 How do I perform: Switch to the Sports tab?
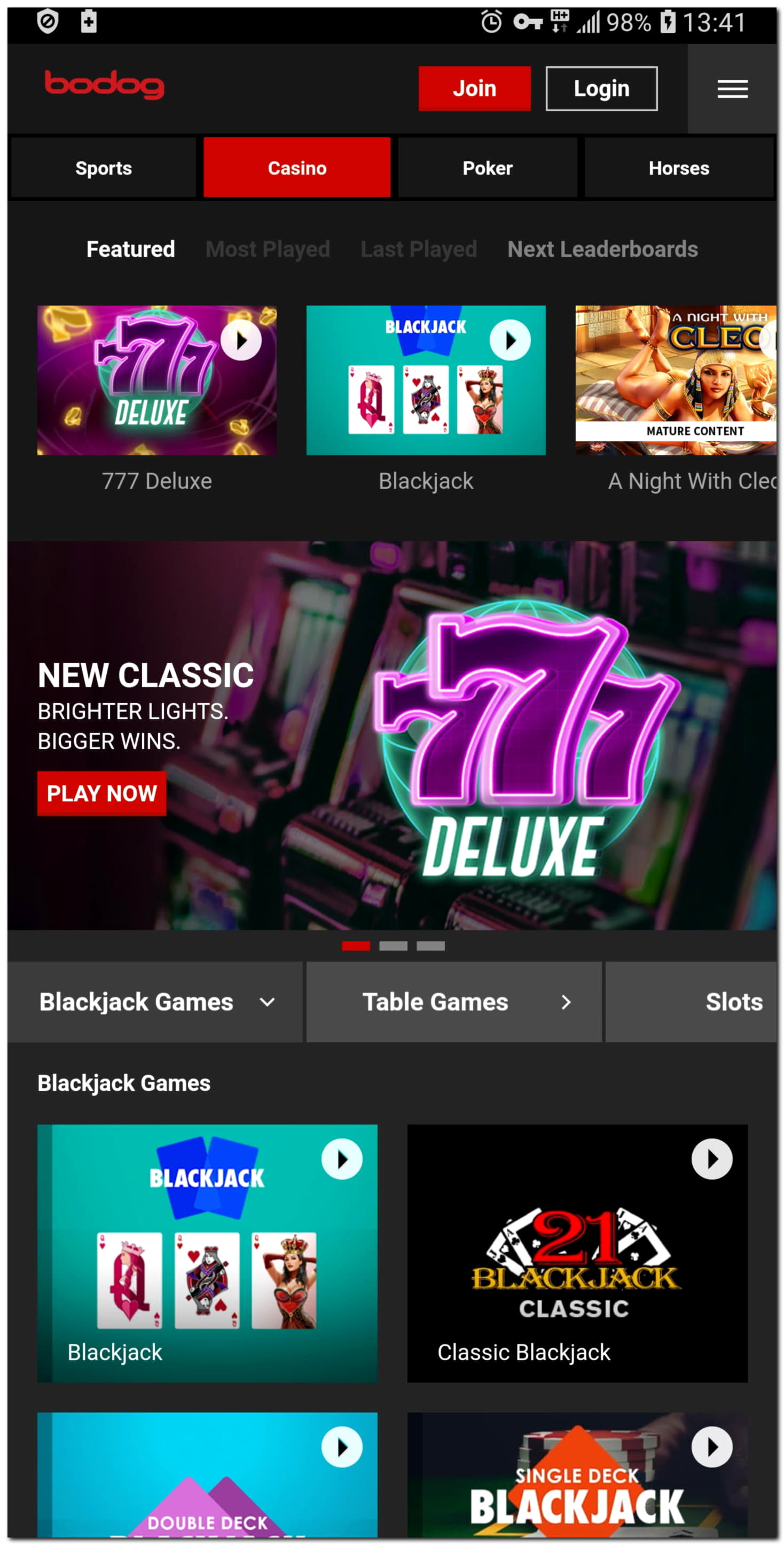(x=104, y=168)
